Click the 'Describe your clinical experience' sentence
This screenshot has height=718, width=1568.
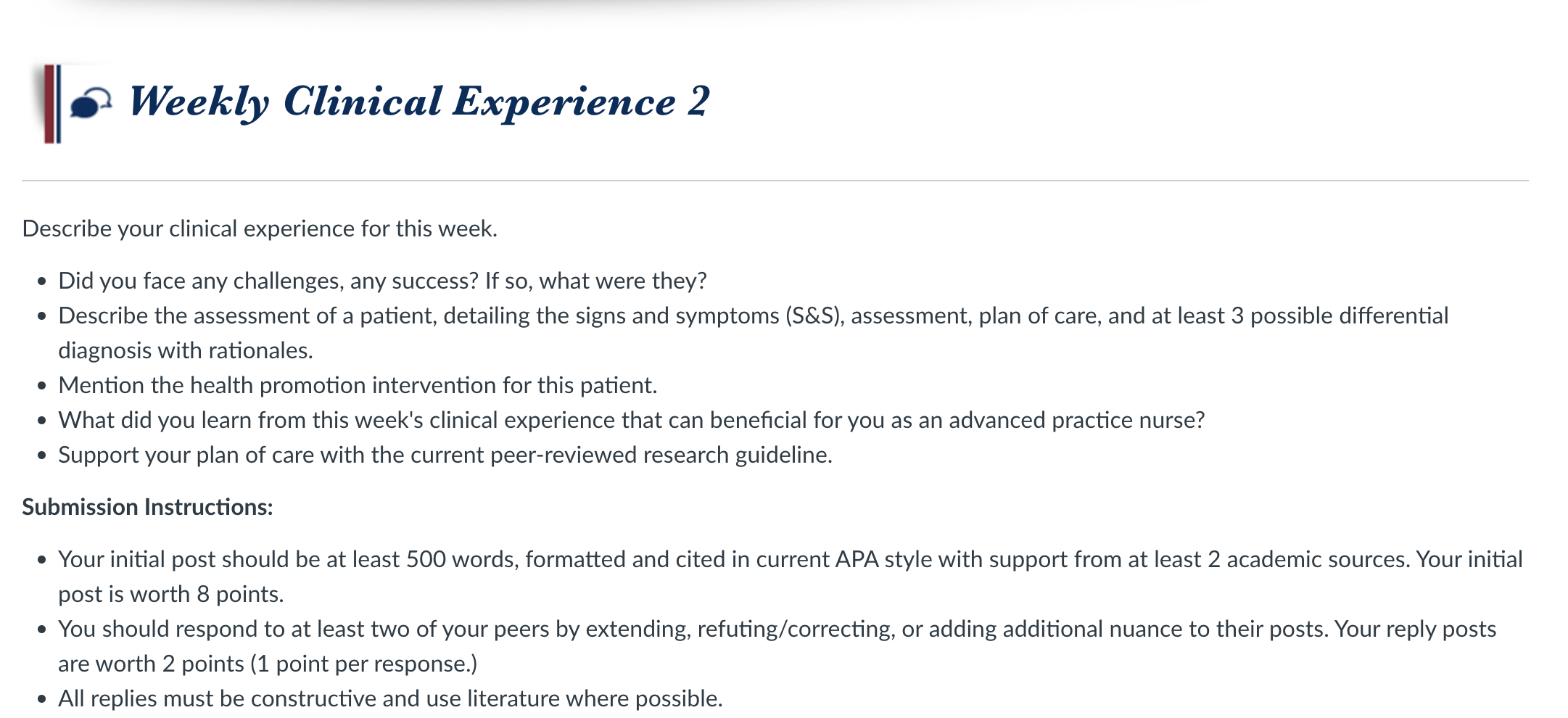[x=260, y=228]
